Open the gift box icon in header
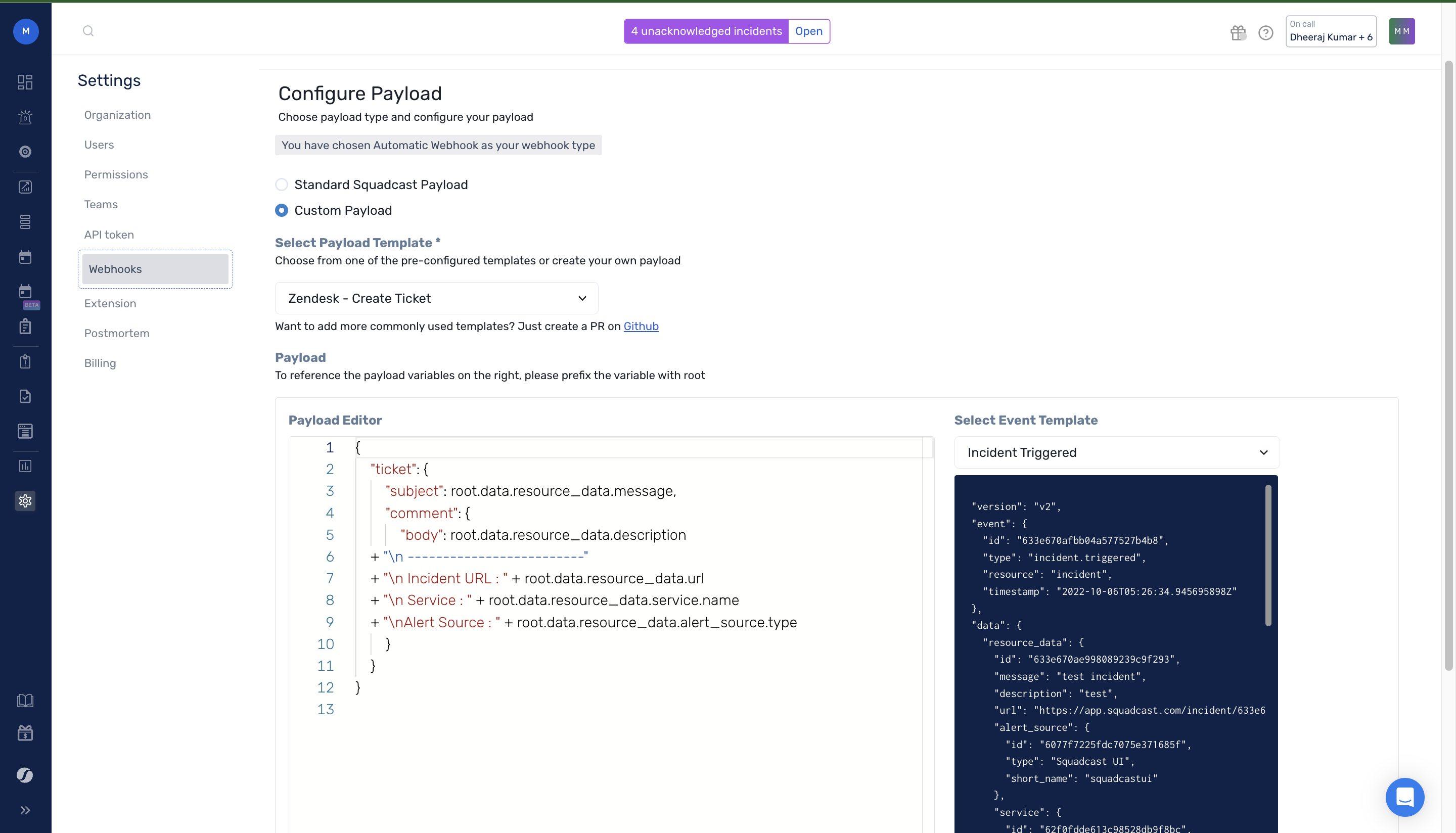Viewport: 1456px width, 833px height. (1238, 33)
